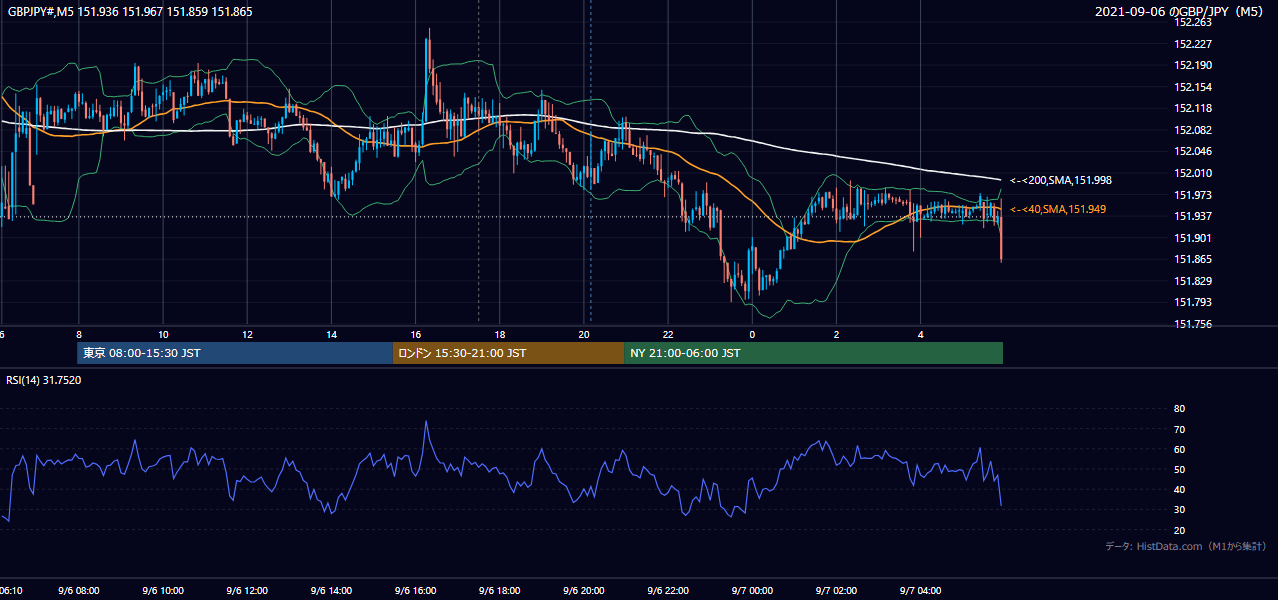Image resolution: width=1278 pixels, height=600 pixels.
Task: Click the 151.937 price axis label
Action: [x=1192, y=216]
